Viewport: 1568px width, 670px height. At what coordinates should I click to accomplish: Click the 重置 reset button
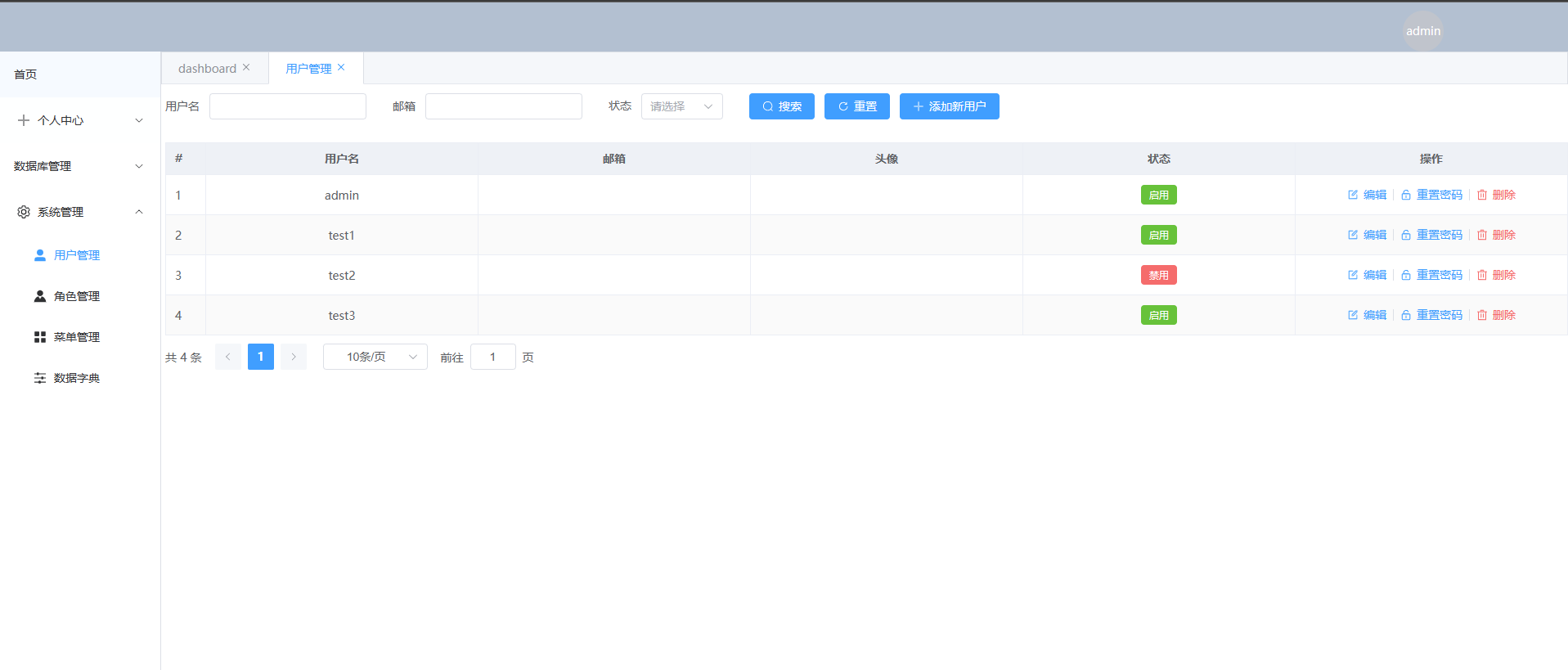(857, 106)
